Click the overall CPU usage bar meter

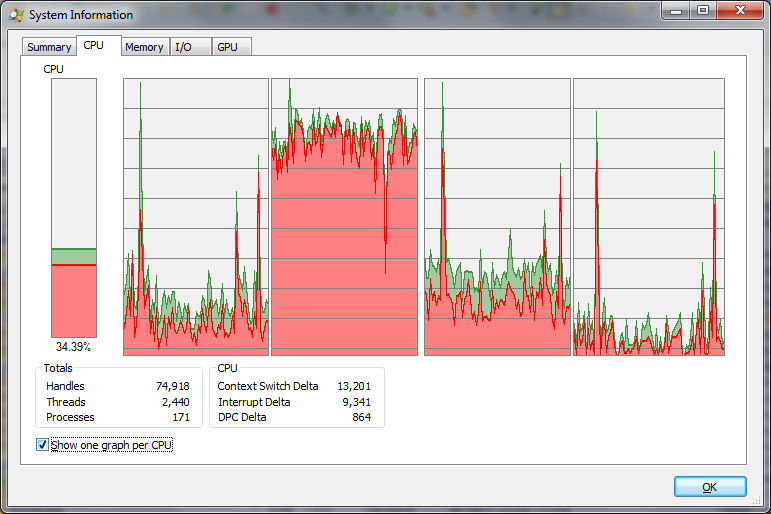click(x=74, y=208)
